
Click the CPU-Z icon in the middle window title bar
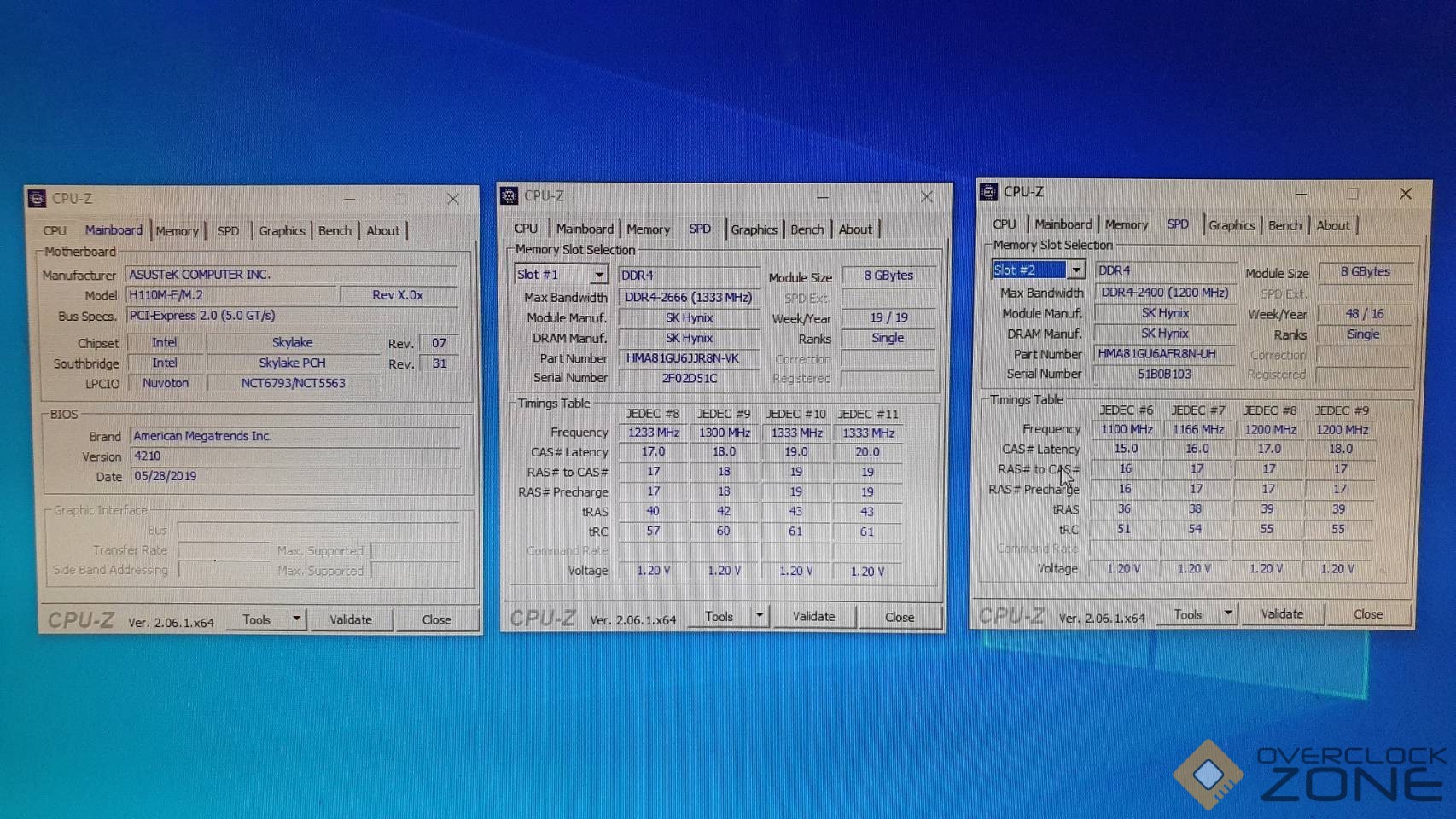pyautogui.click(x=509, y=196)
